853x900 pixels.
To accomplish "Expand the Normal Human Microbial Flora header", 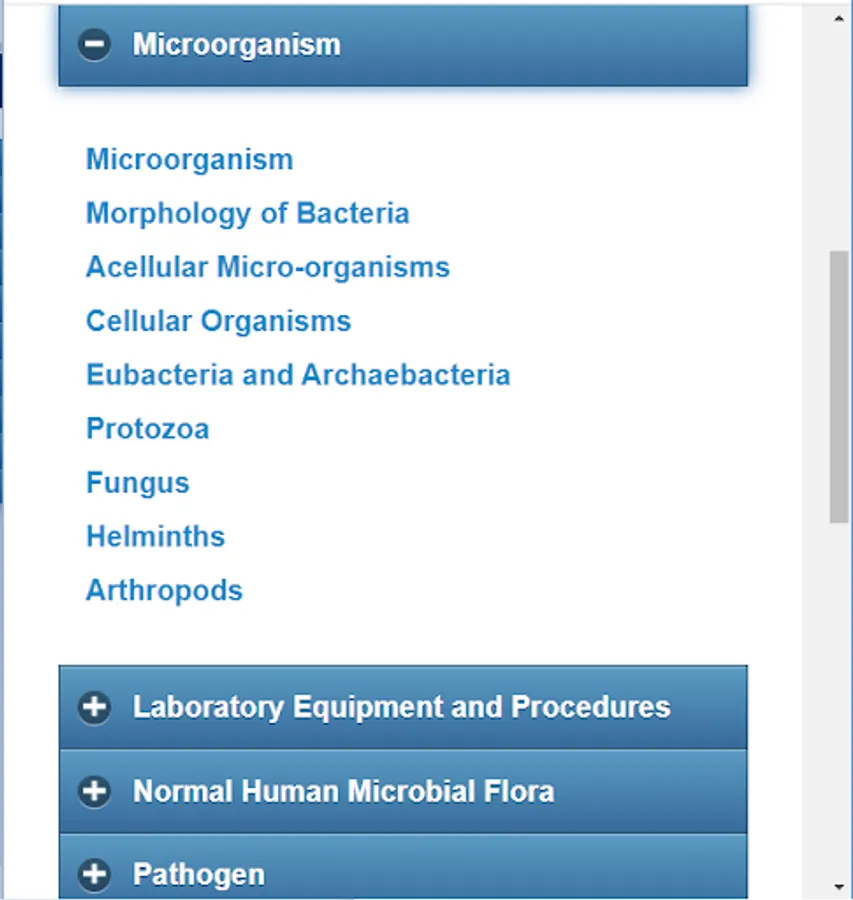I will [x=343, y=791].
